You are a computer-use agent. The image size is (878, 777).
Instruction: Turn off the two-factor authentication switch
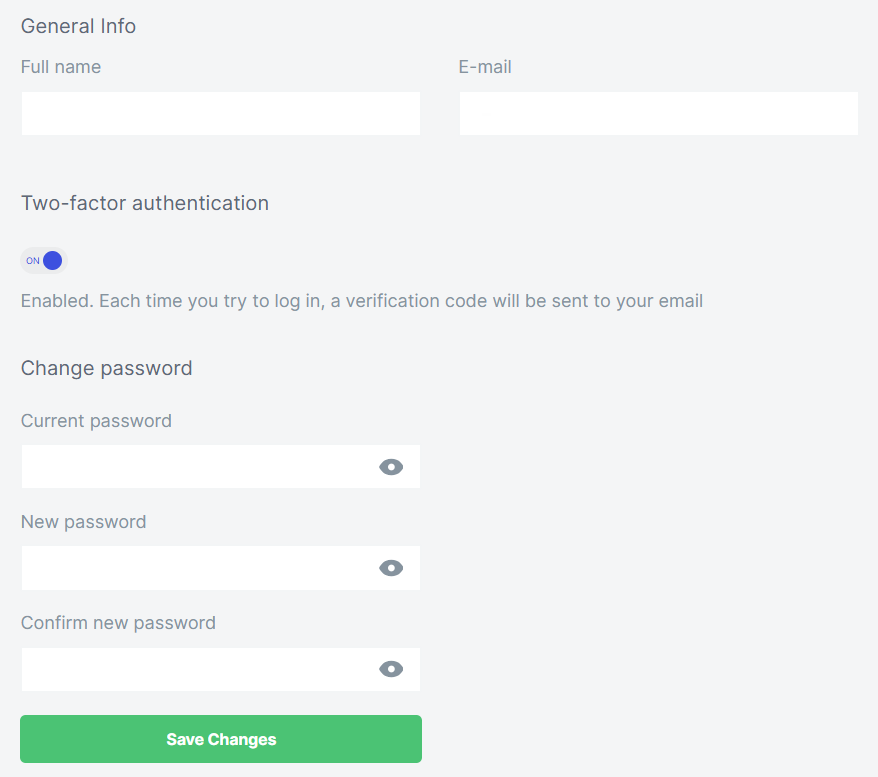click(44, 261)
